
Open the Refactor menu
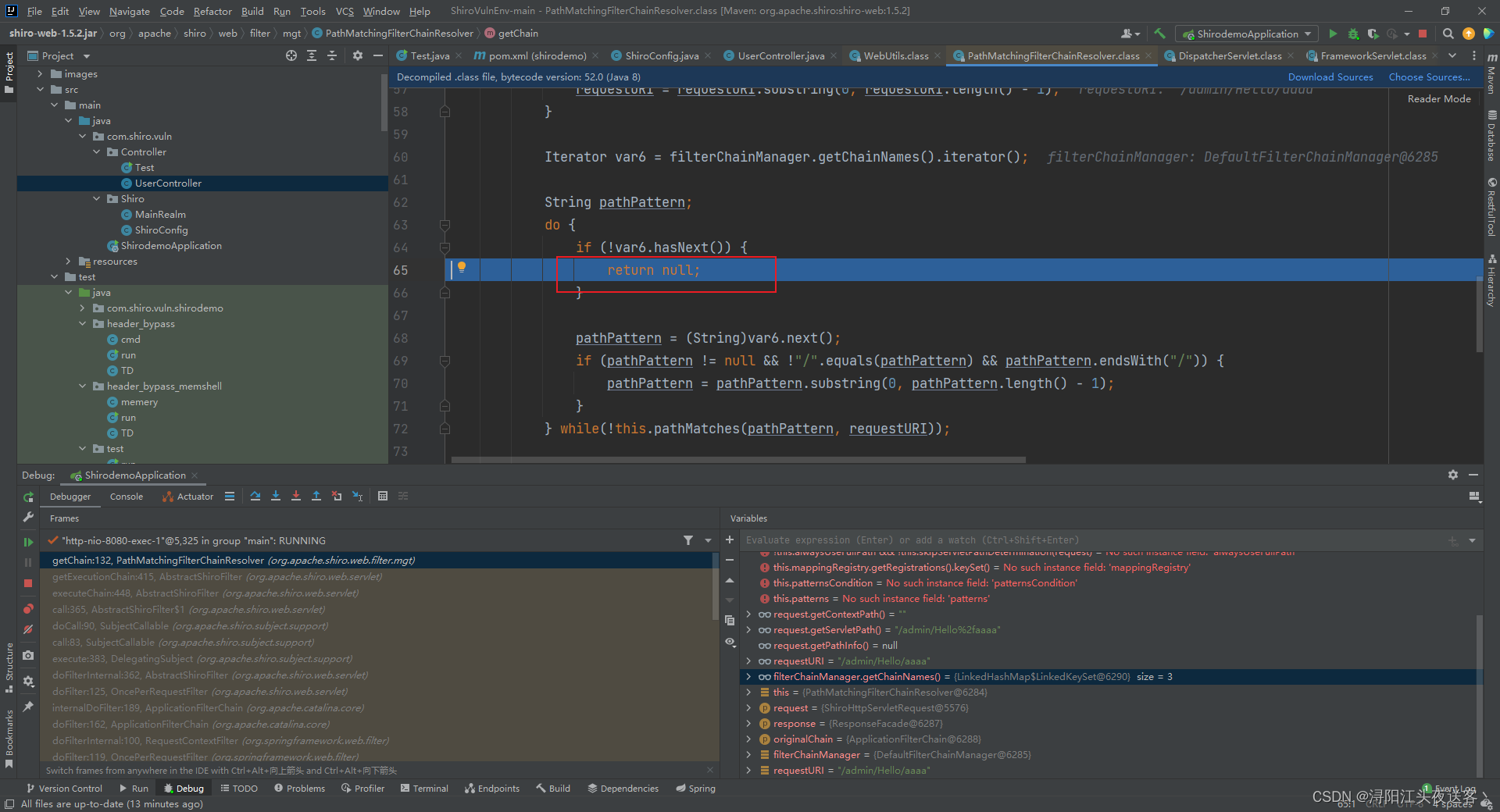pos(212,11)
